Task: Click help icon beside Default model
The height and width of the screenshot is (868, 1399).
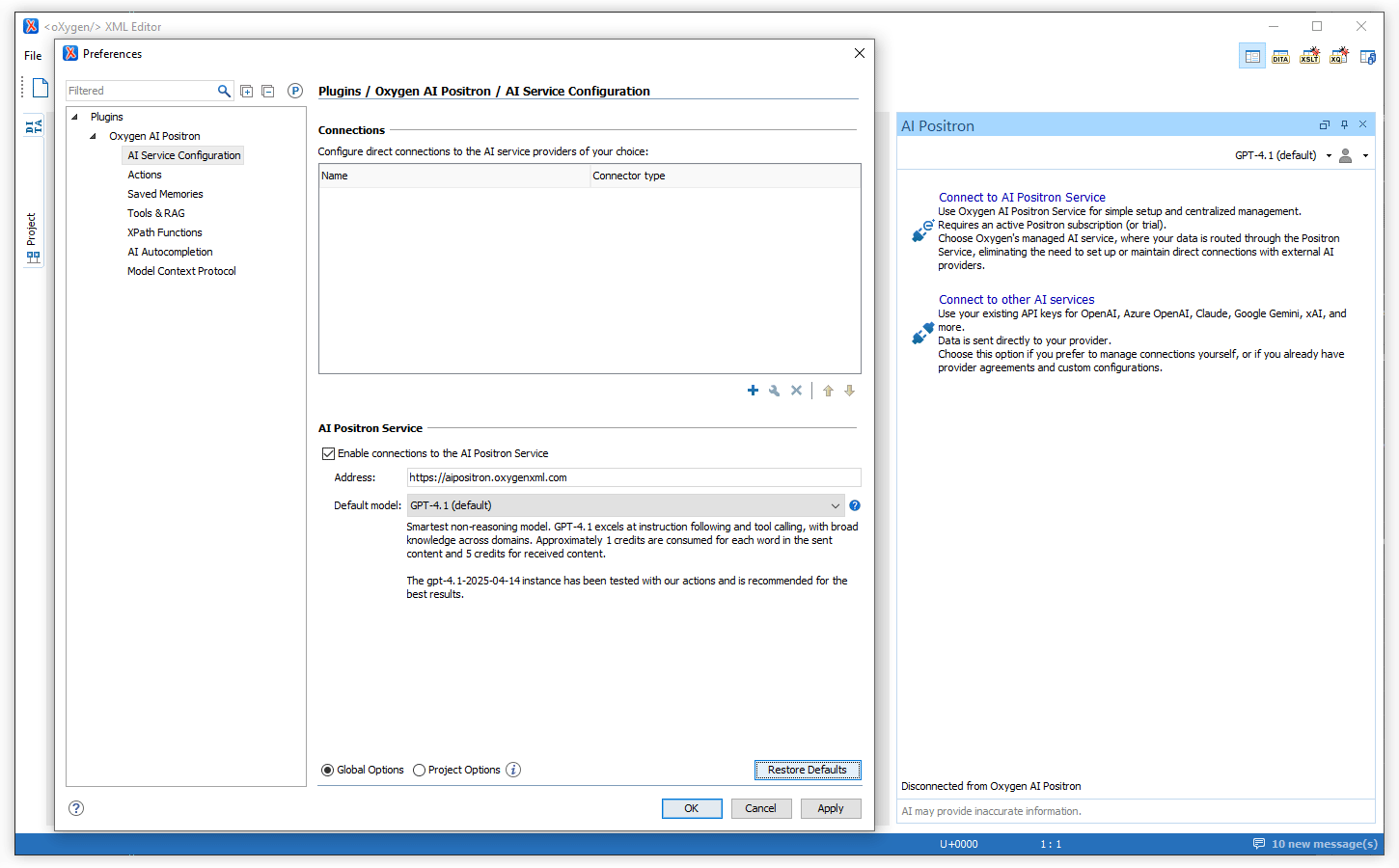Action: (x=855, y=505)
